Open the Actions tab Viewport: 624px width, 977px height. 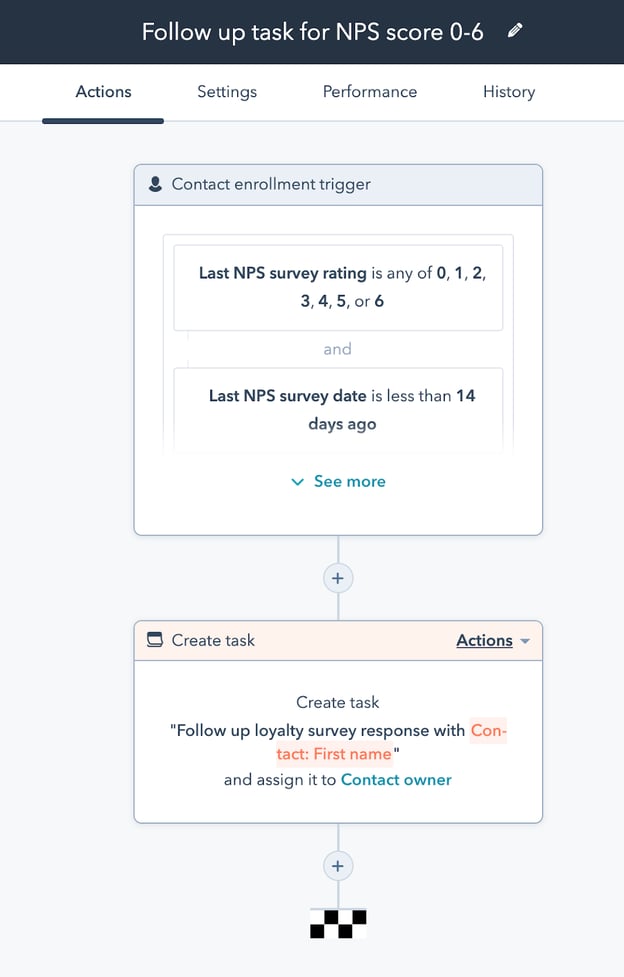pyautogui.click(x=103, y=92)
